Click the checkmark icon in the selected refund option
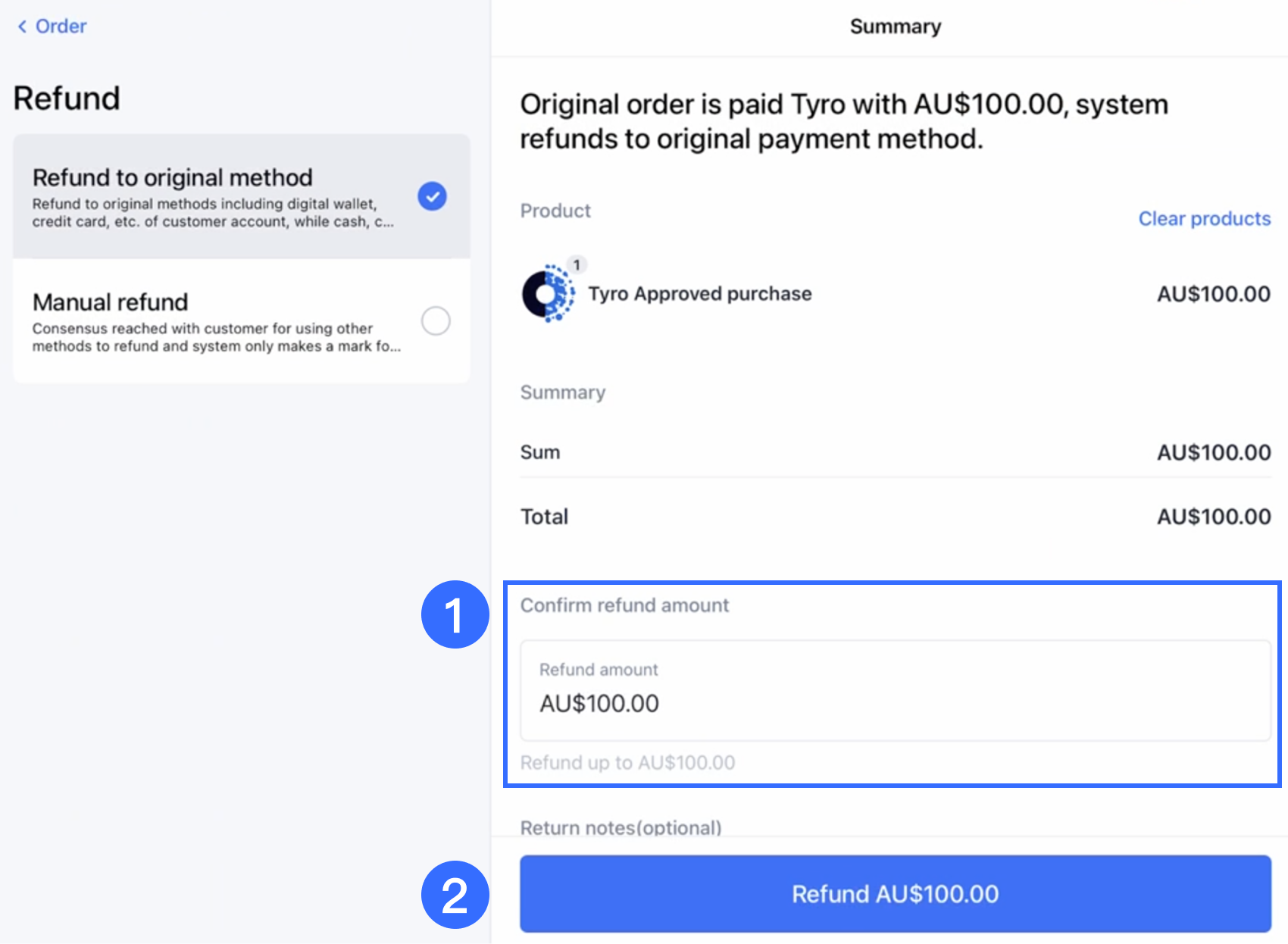Viewport: 1288px width, 944px height. coord(433,196)
